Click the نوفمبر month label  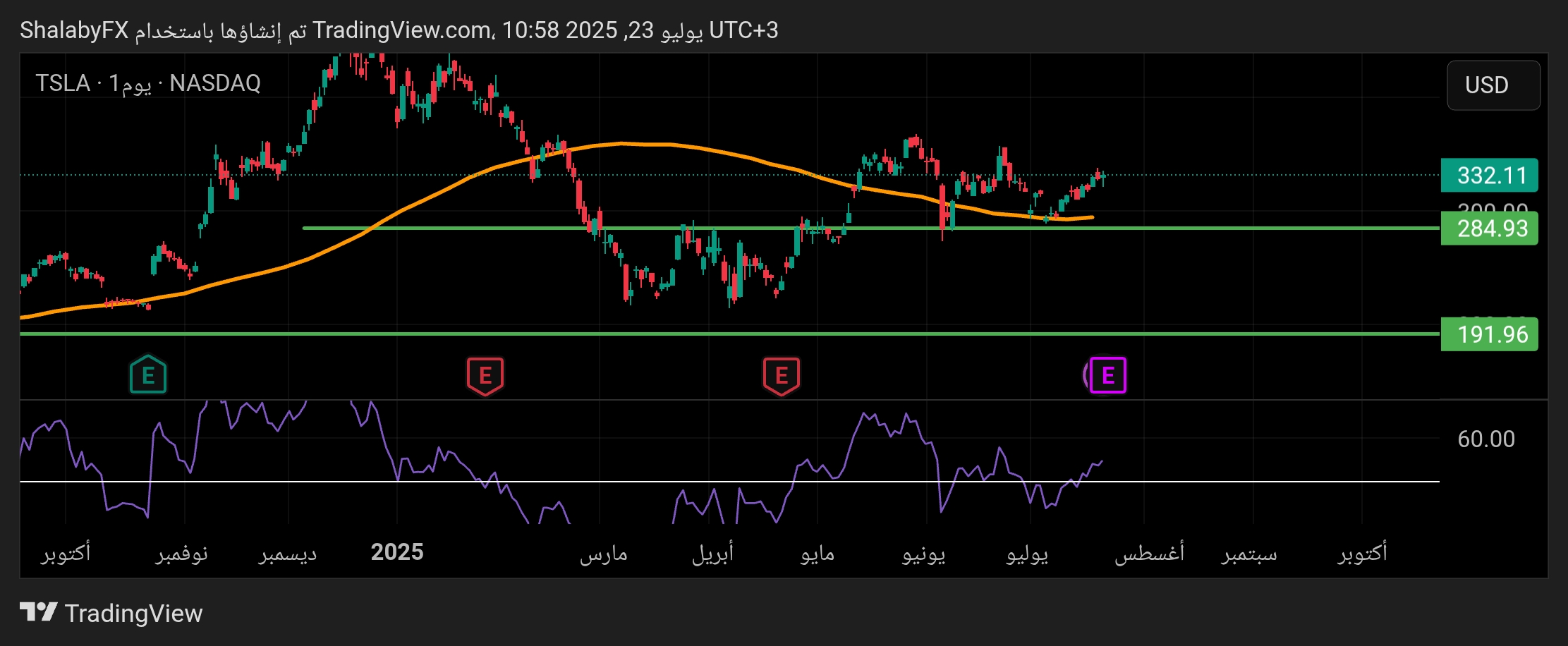pos(182,553)
